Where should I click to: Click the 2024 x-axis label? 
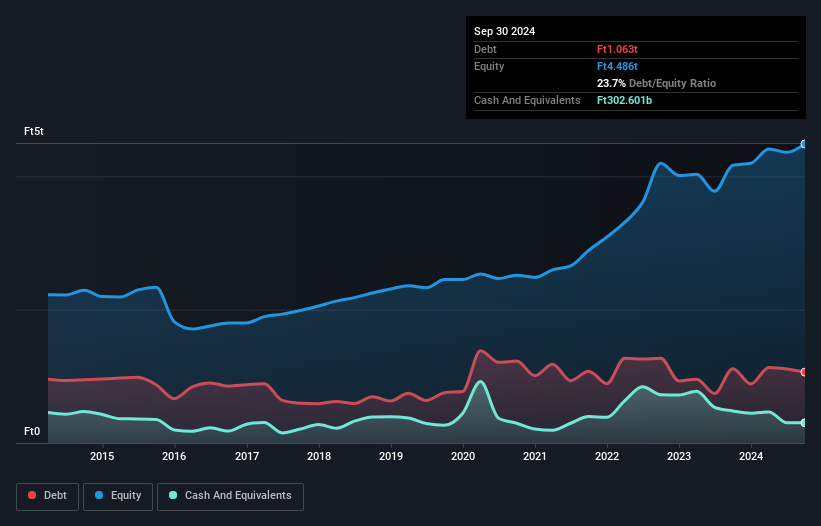pos(751,456)
